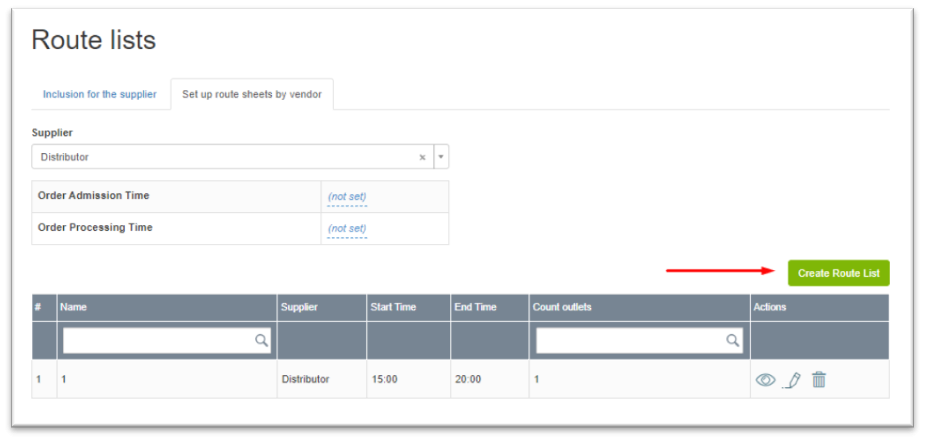Viewport: 925px width, 441px height.
Task: Set Order Processing Time value
Action: pos(347,229)
